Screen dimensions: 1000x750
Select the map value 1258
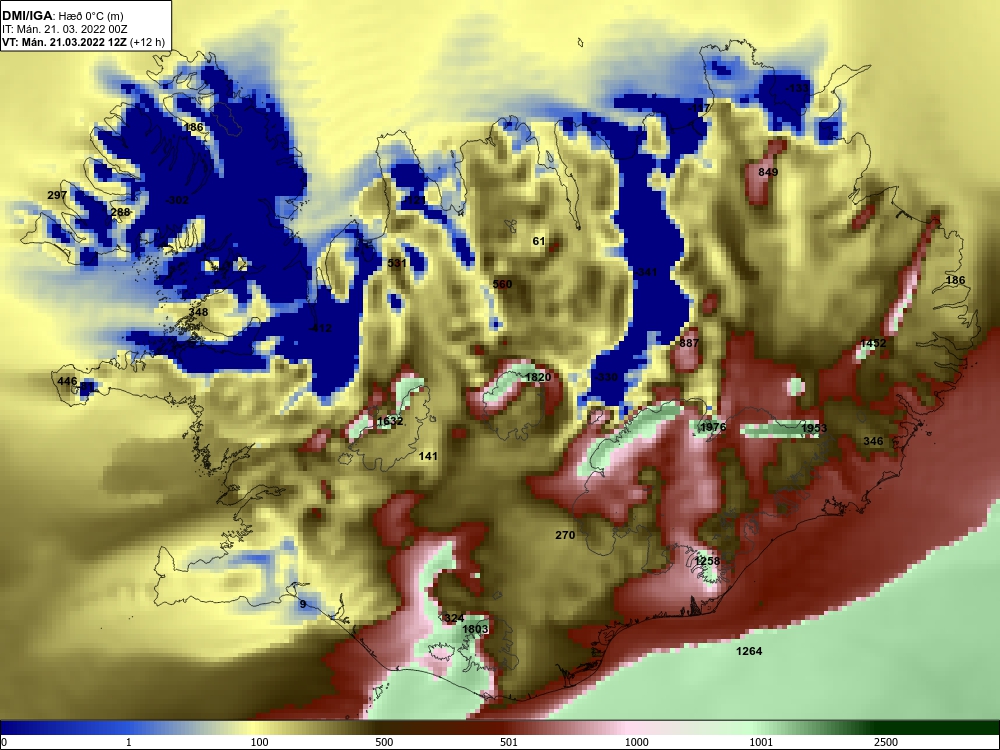coord(707,561)
